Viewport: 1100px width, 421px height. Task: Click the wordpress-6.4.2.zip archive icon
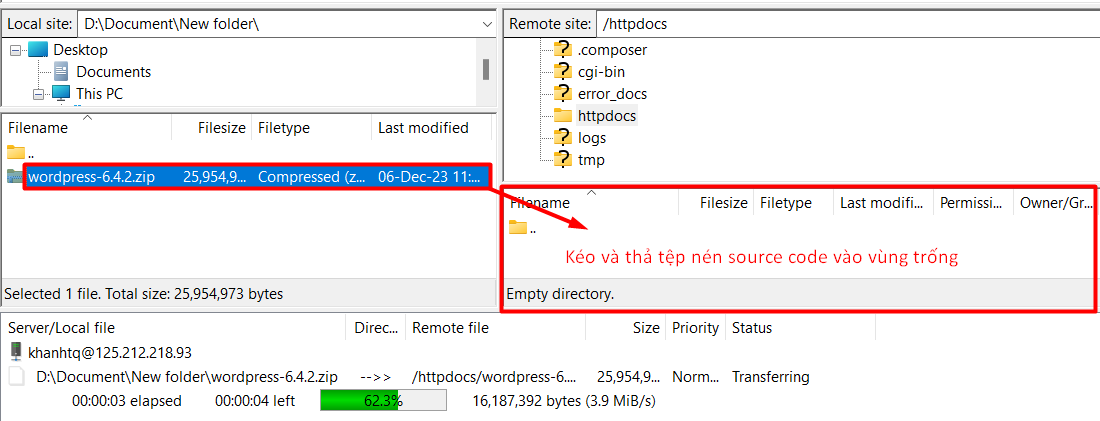(x=15, y=177)
